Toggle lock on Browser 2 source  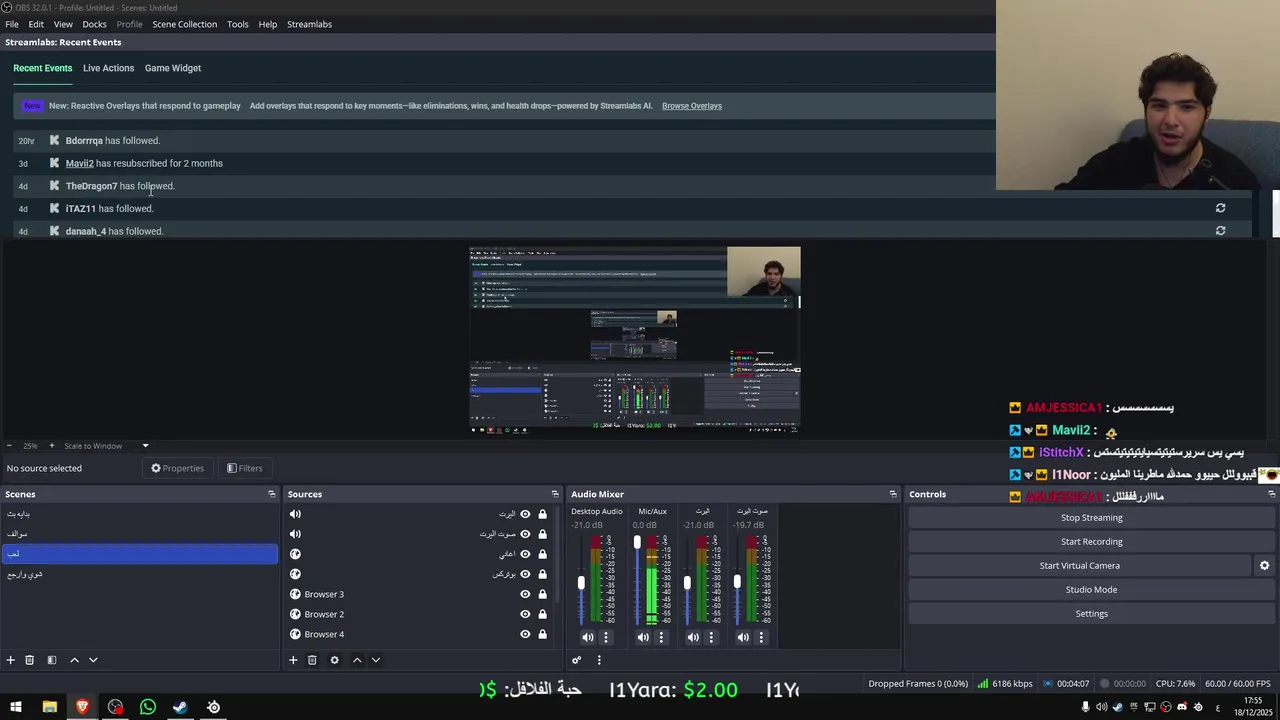click(542, 614)
